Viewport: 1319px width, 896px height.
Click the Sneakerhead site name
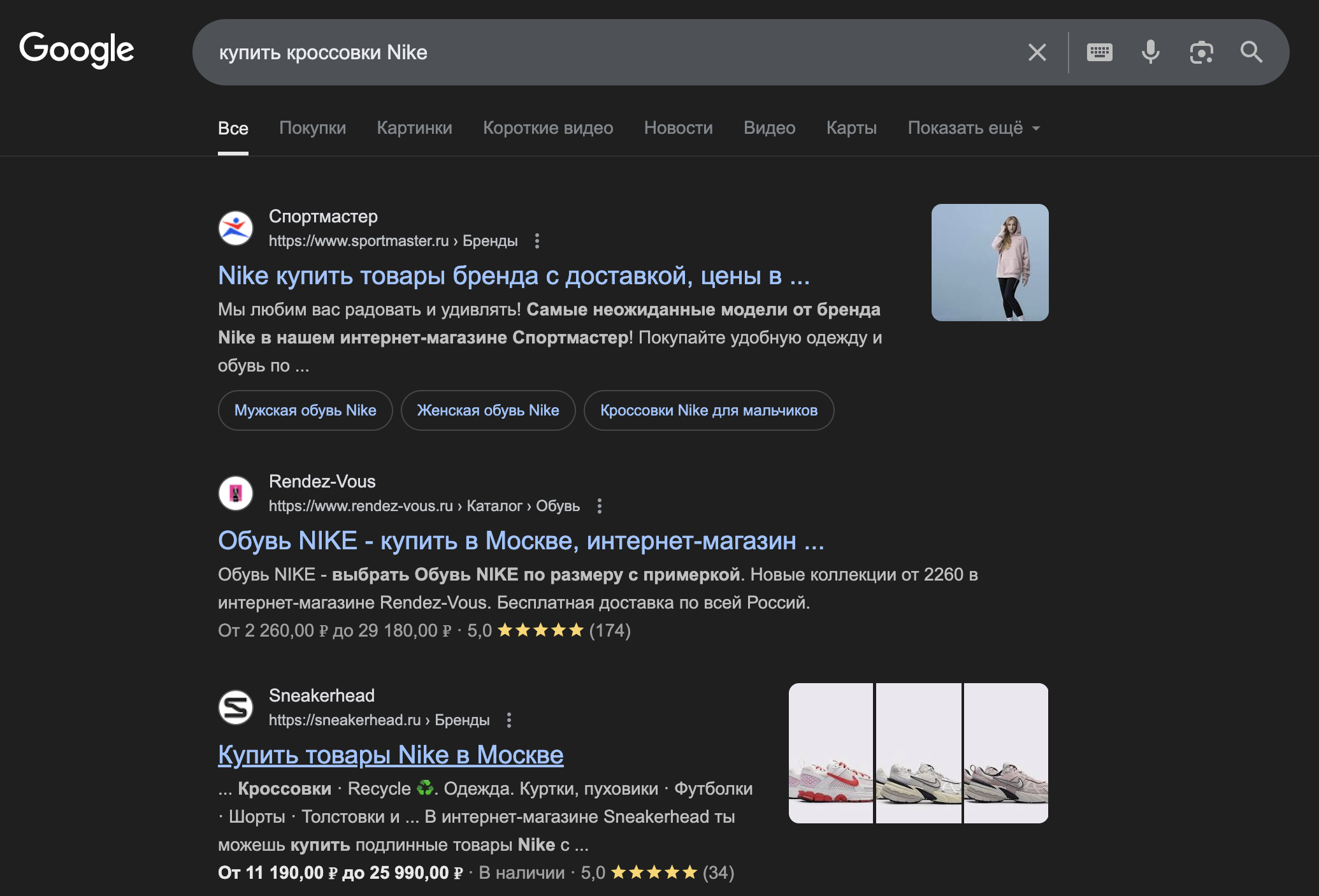(x=322, y=696)
